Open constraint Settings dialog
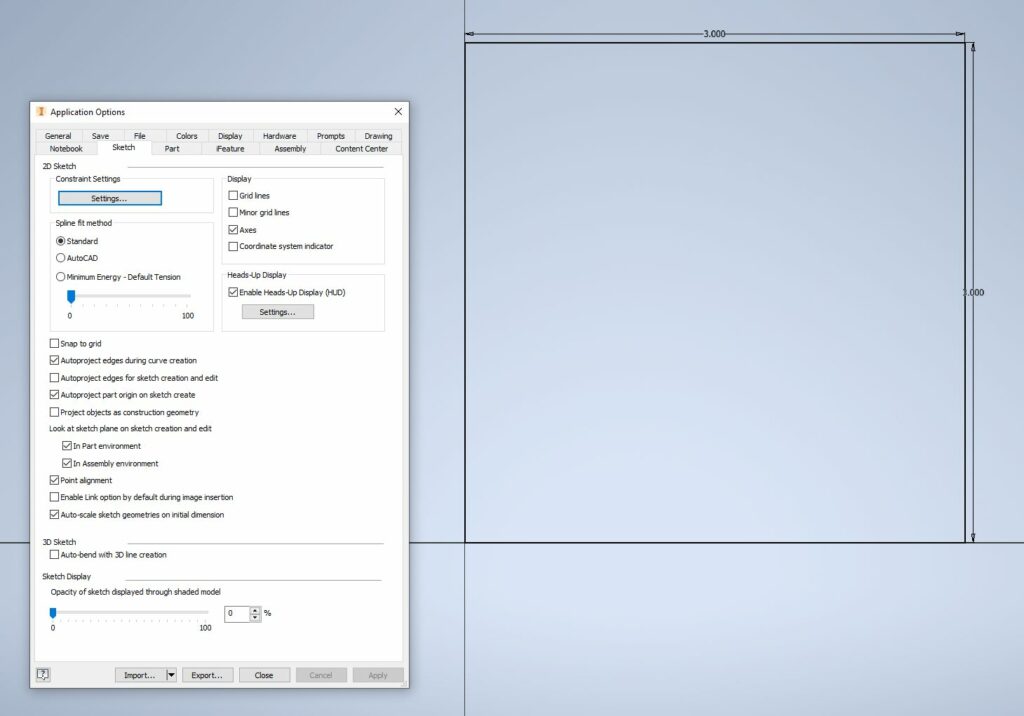Image resolution: width=1024 pixels, height=716 pixels. 110,198
